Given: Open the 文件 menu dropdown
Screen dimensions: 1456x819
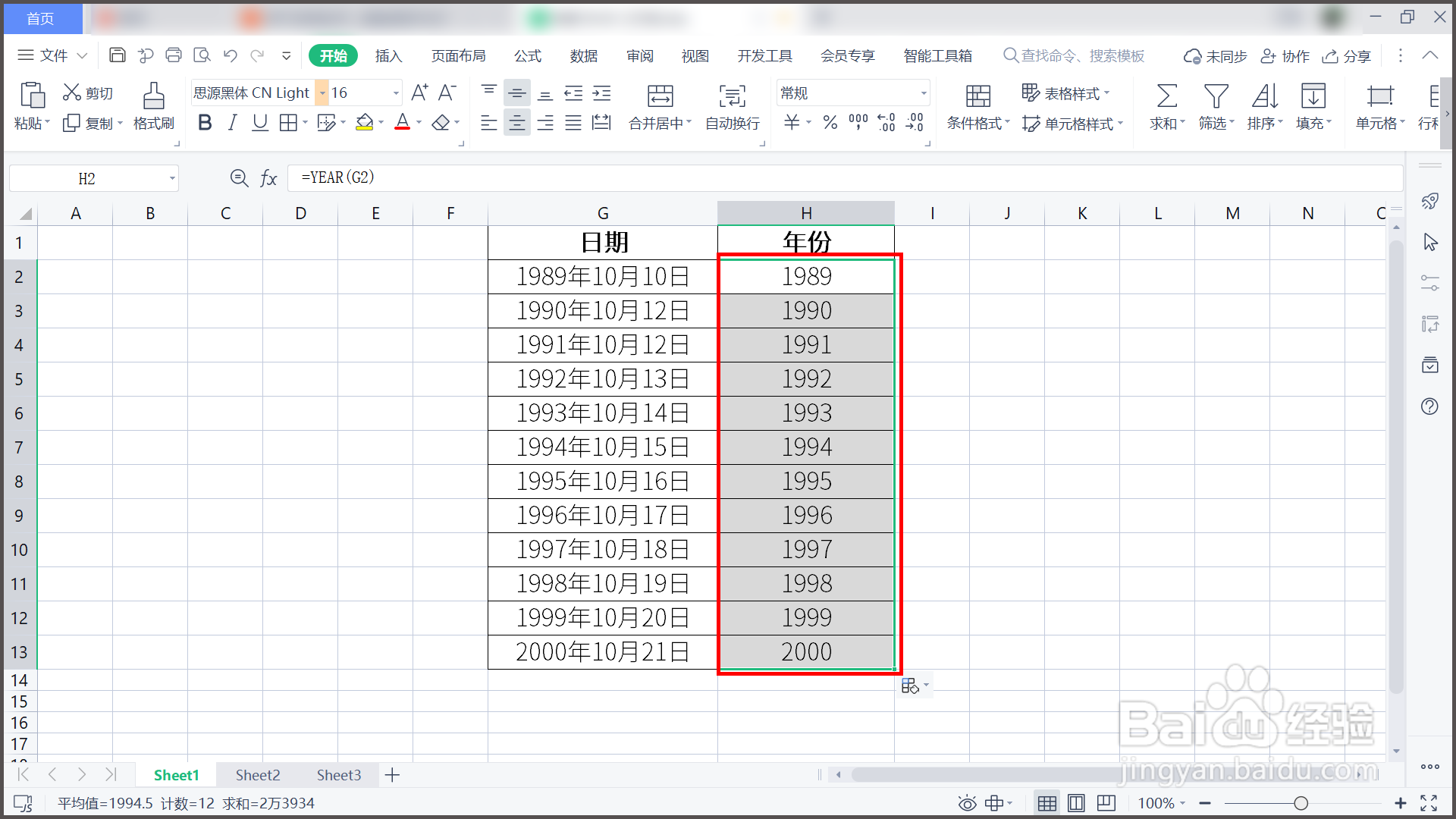Looking at the screenshot, I should (x=52, y=55).
